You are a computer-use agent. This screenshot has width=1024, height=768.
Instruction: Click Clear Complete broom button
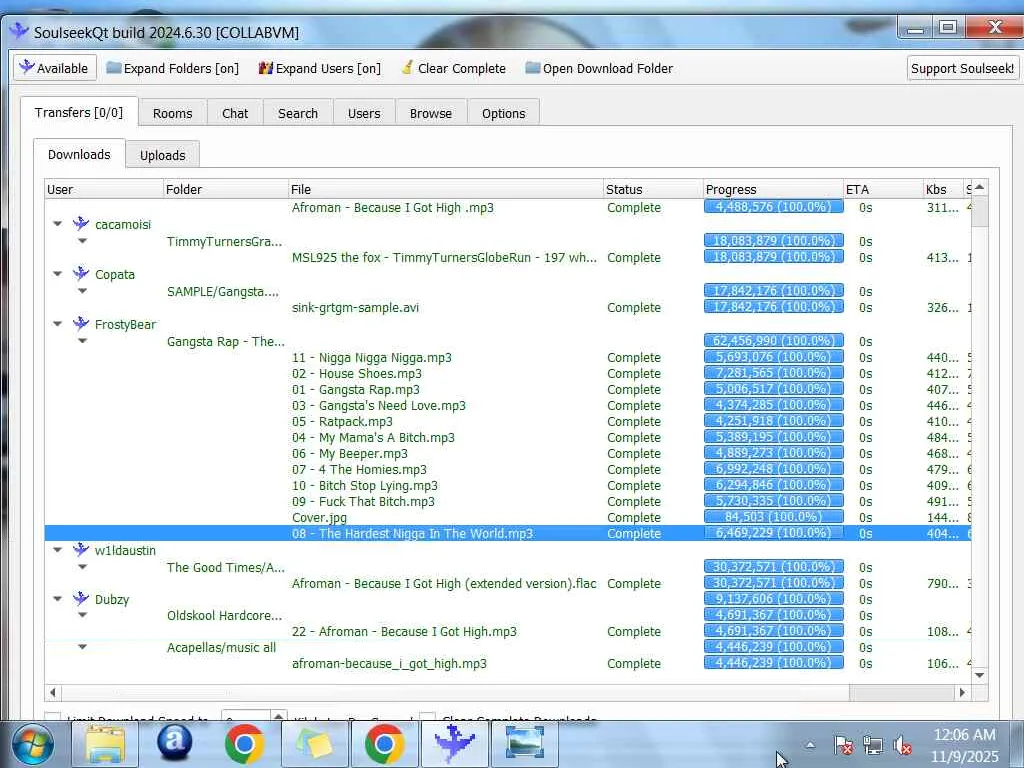click(454, 68)
